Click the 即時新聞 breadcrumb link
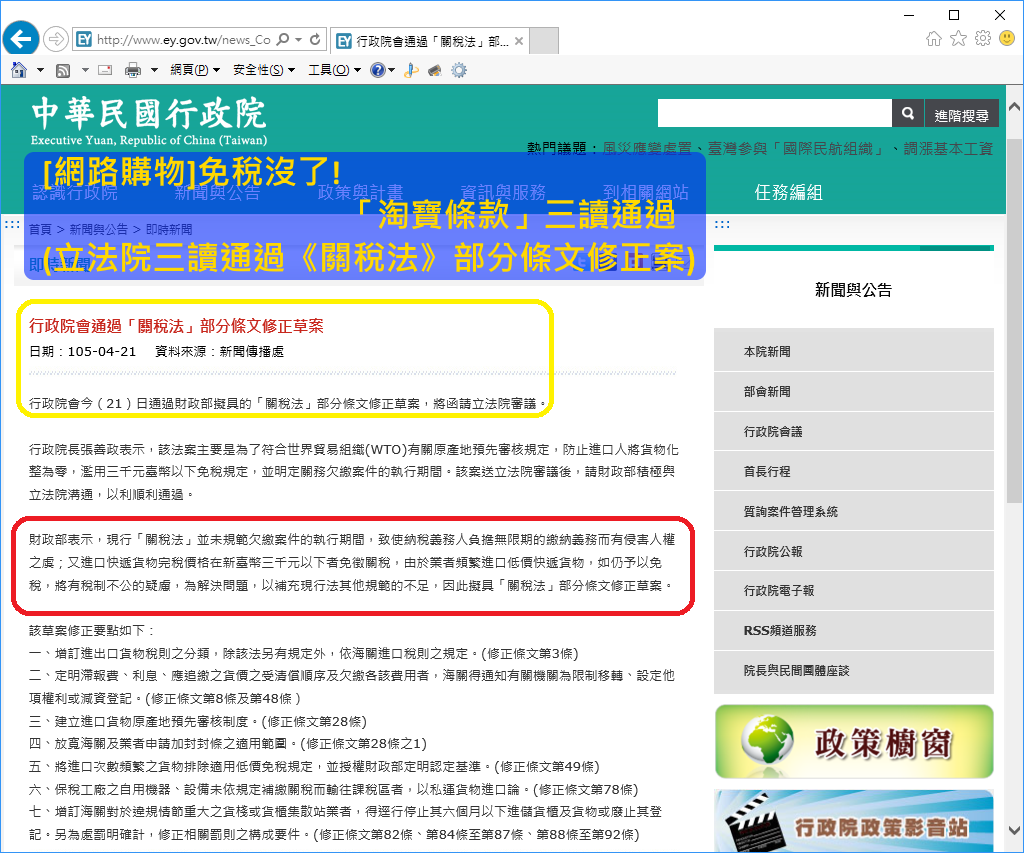Screen dimensions: 1024x853 tap(169, 229)
